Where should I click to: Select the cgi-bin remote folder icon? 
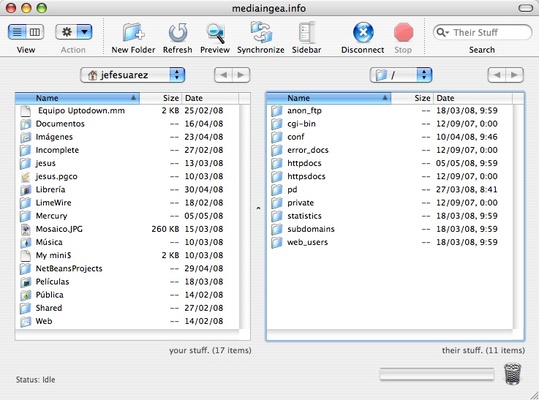point(277,124)
